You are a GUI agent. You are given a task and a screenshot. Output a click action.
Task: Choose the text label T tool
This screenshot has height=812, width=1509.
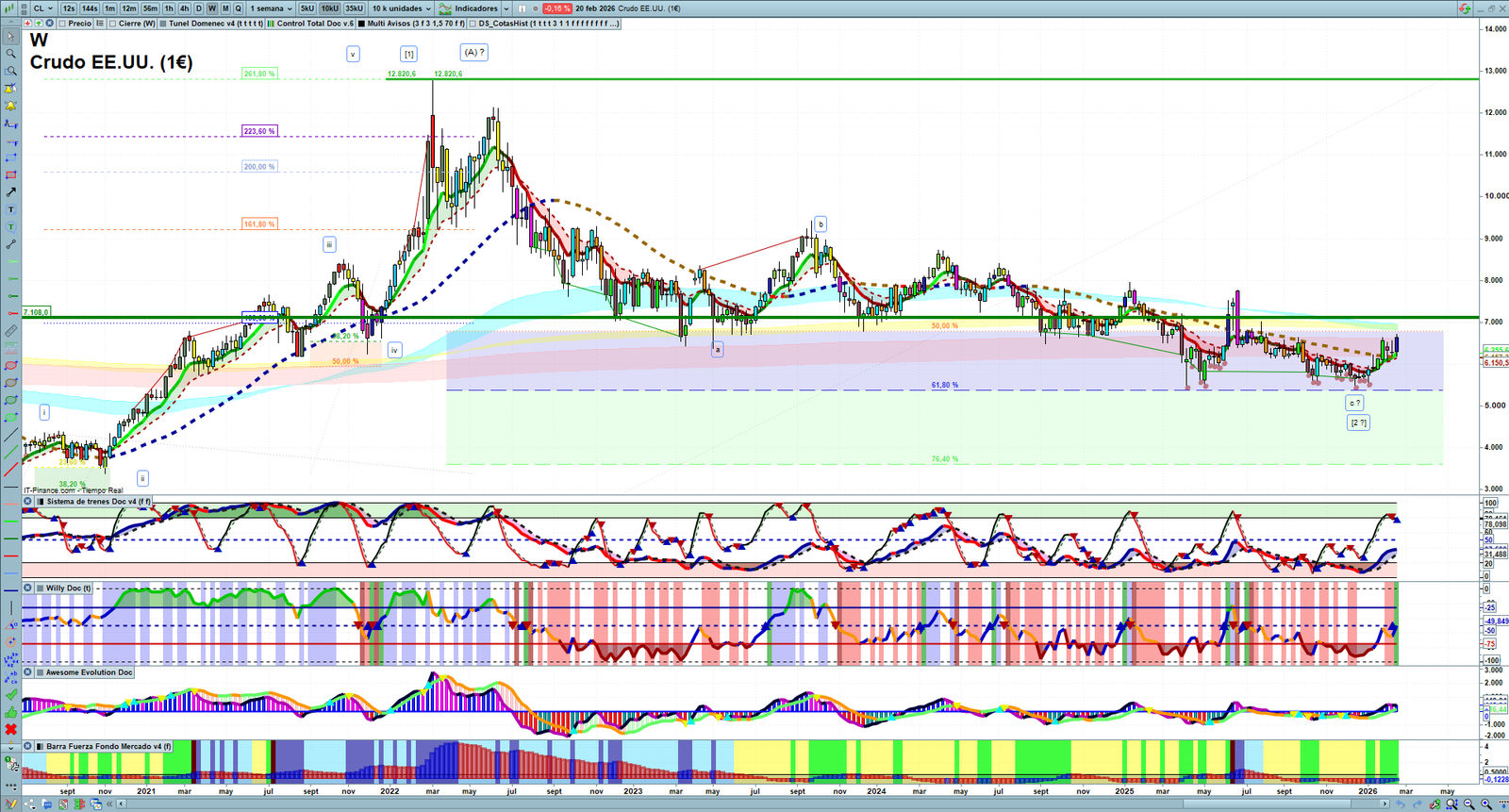10,209
